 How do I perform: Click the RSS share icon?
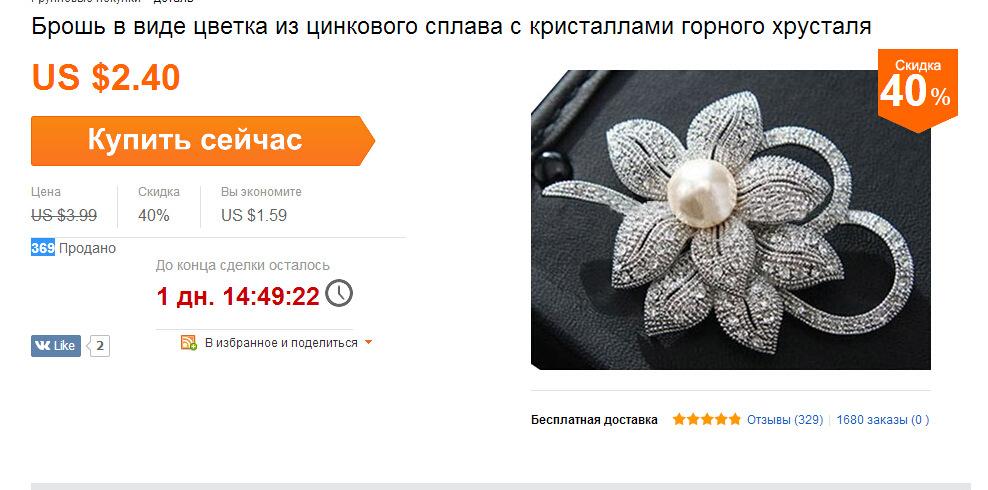point(188,343)
